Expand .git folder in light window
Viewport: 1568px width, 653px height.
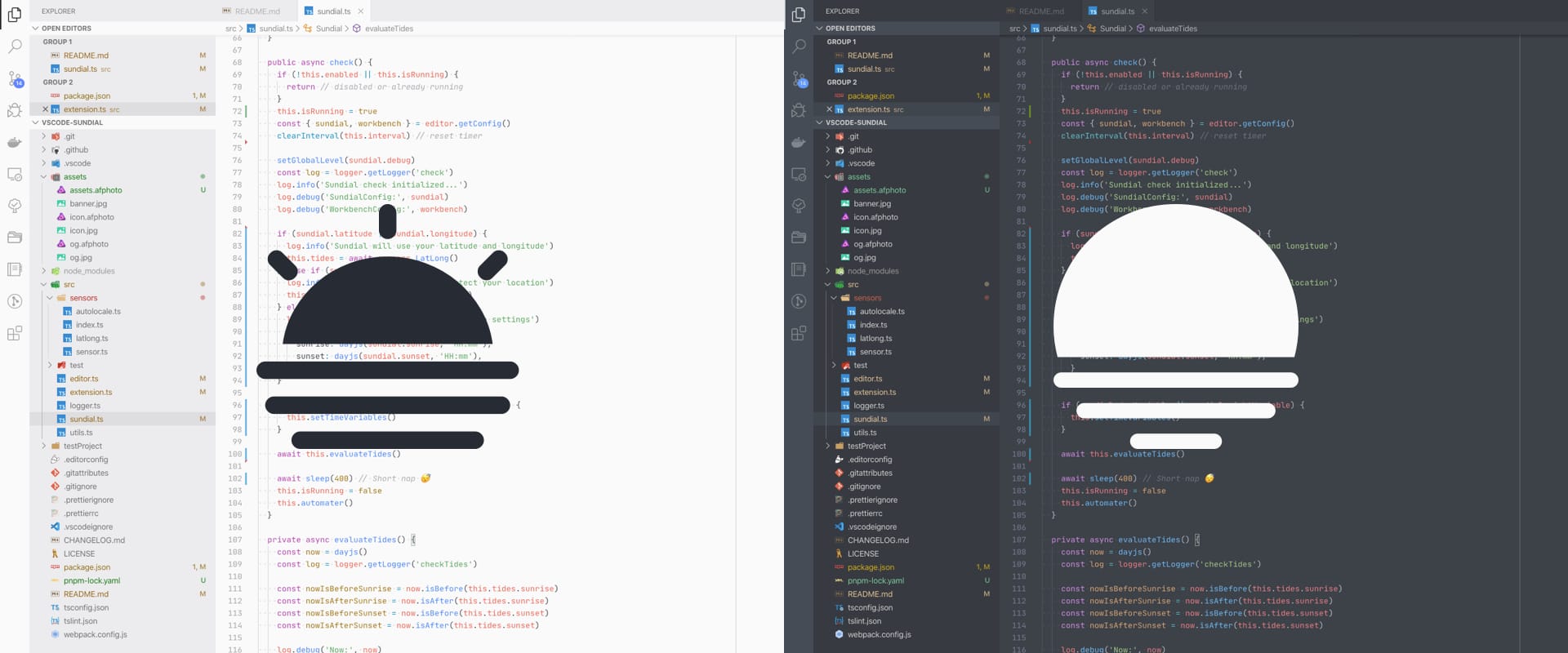[44, 136]
